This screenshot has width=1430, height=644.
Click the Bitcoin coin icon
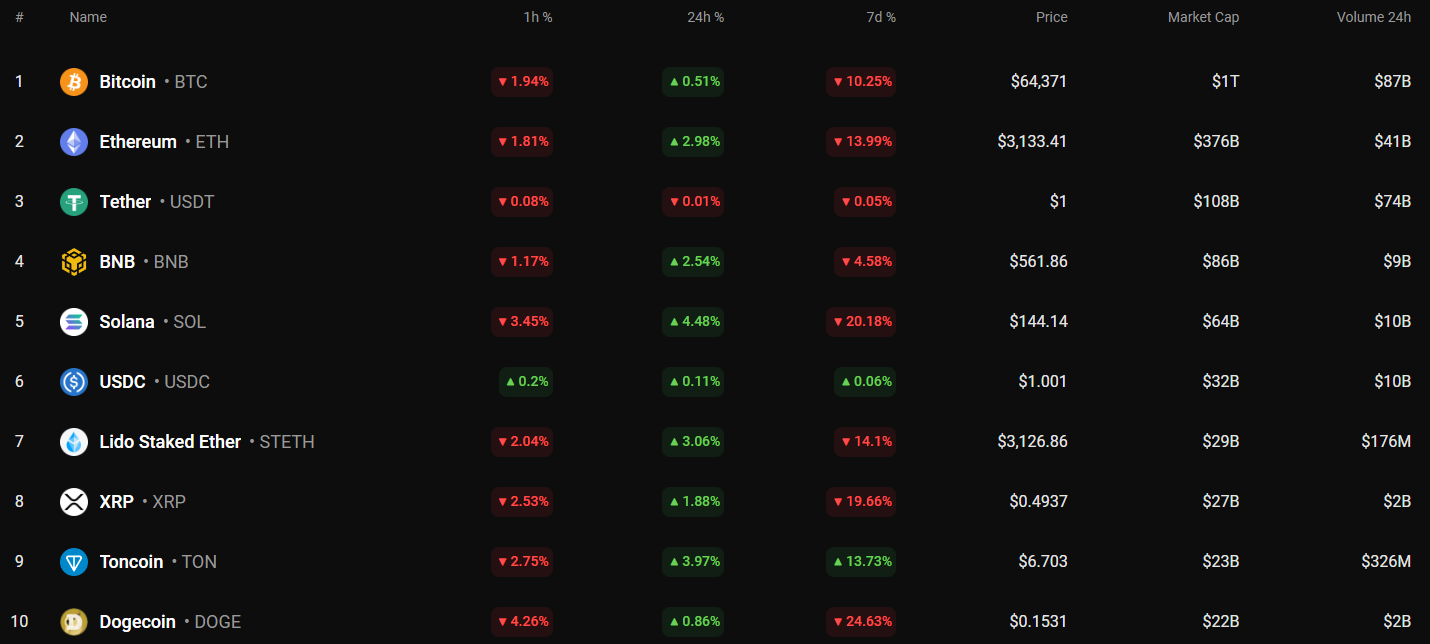point(74,82)
